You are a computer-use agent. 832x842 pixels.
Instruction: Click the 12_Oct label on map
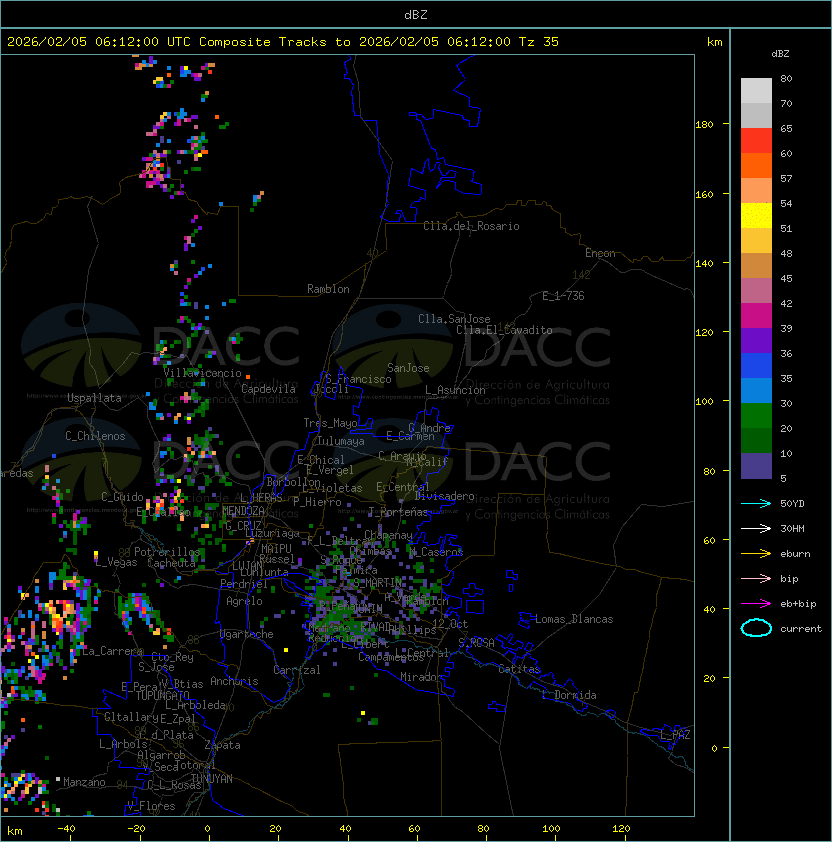pyautogui.click(x=450, y=623)
